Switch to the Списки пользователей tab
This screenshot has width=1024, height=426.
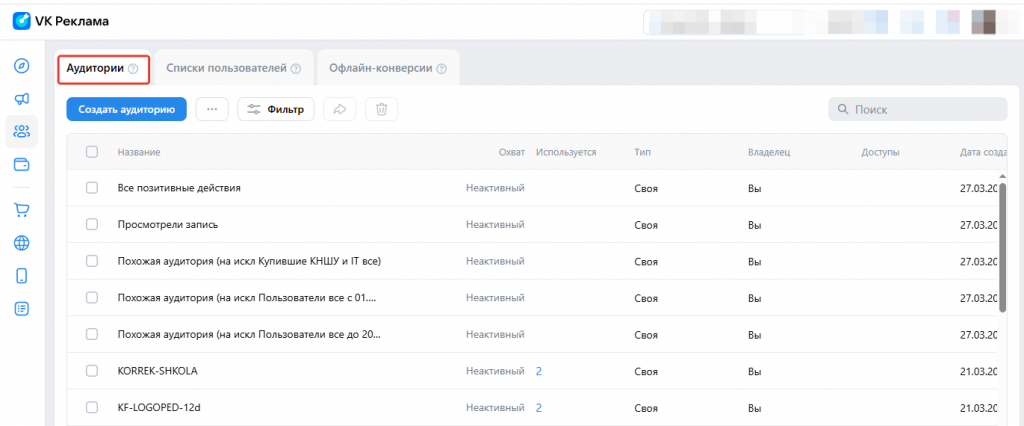click(234, 69)
